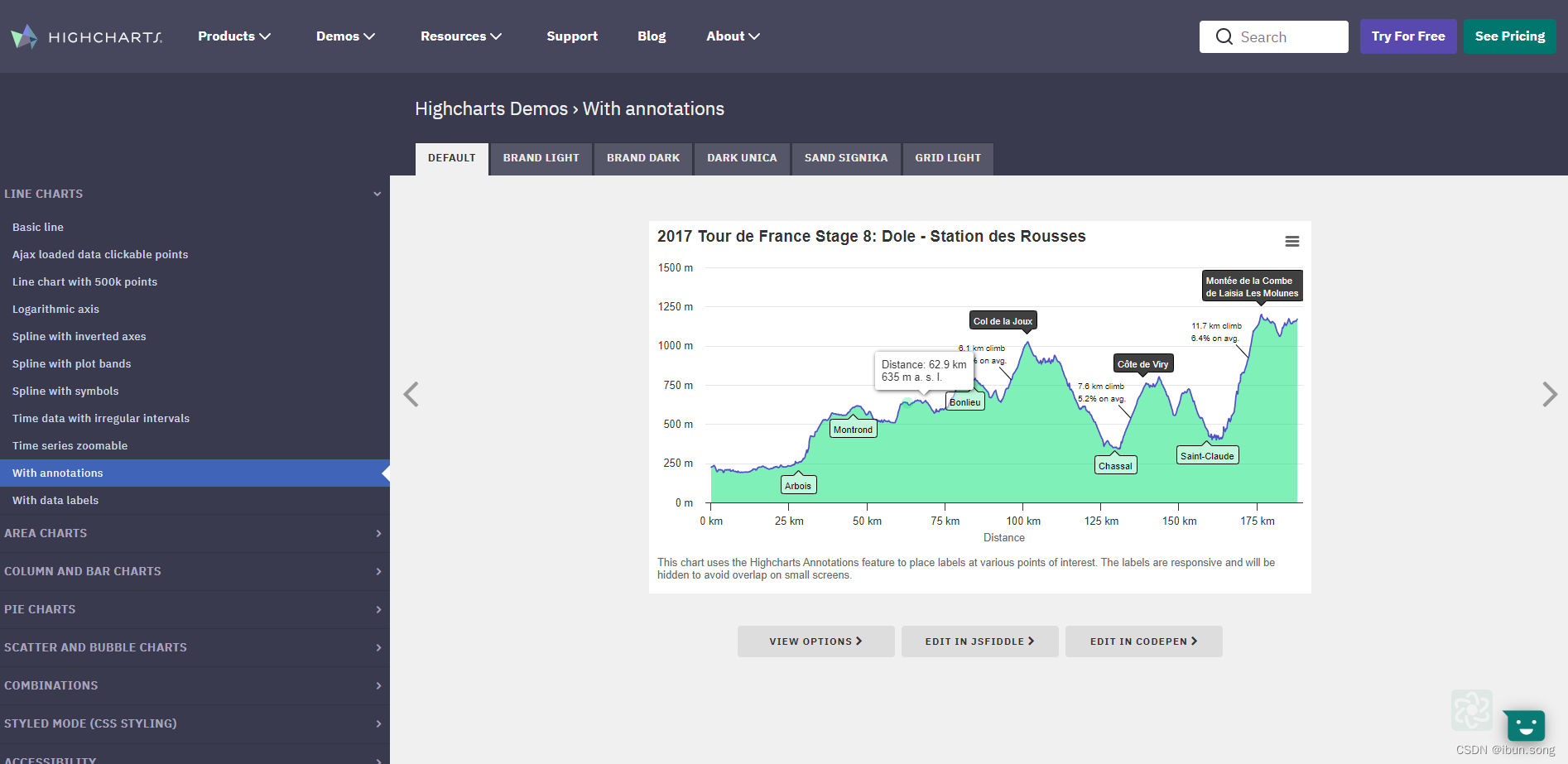Switch to the GRID LIGHT theme tab
Viewport: 1568px width, 764px height.
click(948, 158)
